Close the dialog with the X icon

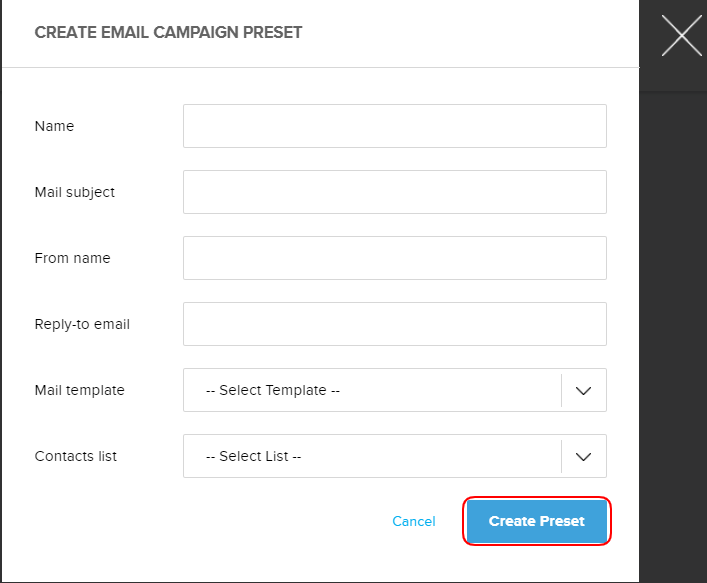pos(681,35)
